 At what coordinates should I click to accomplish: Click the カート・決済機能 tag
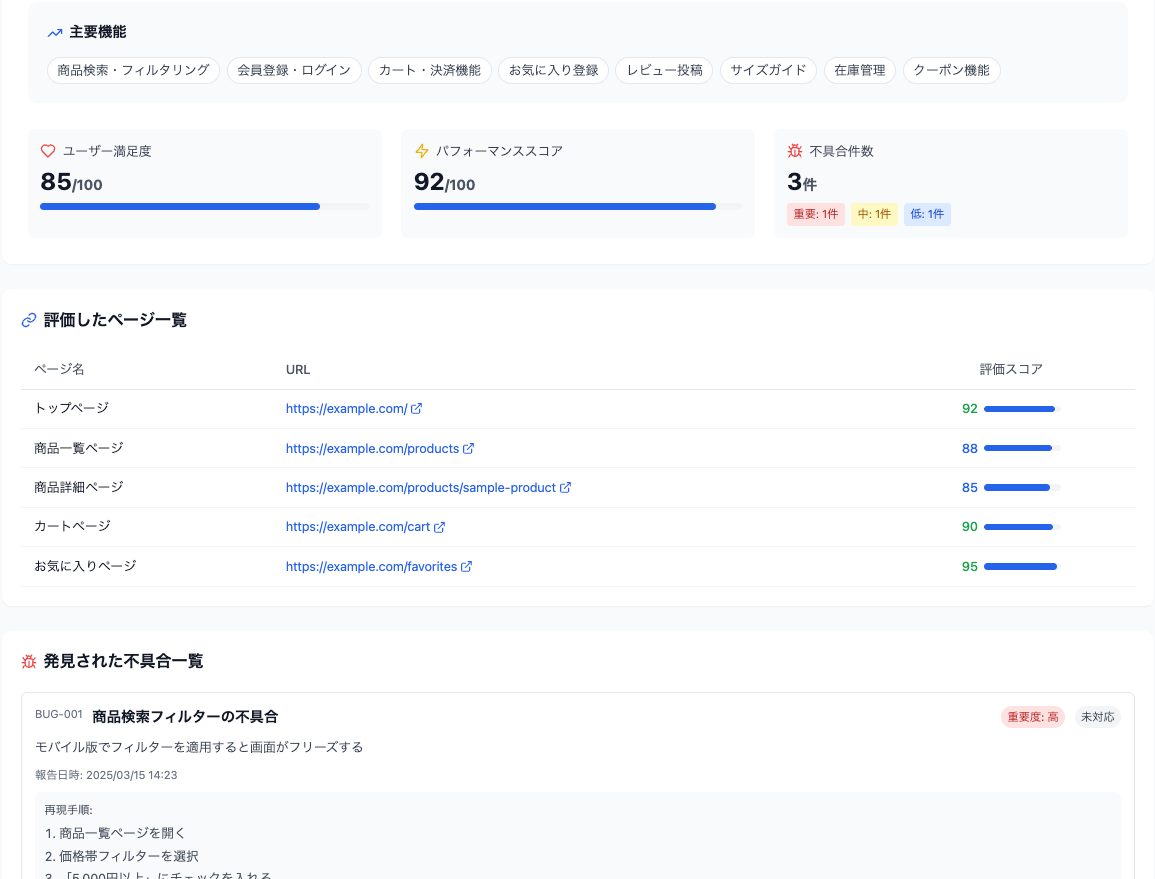point(429,70)
